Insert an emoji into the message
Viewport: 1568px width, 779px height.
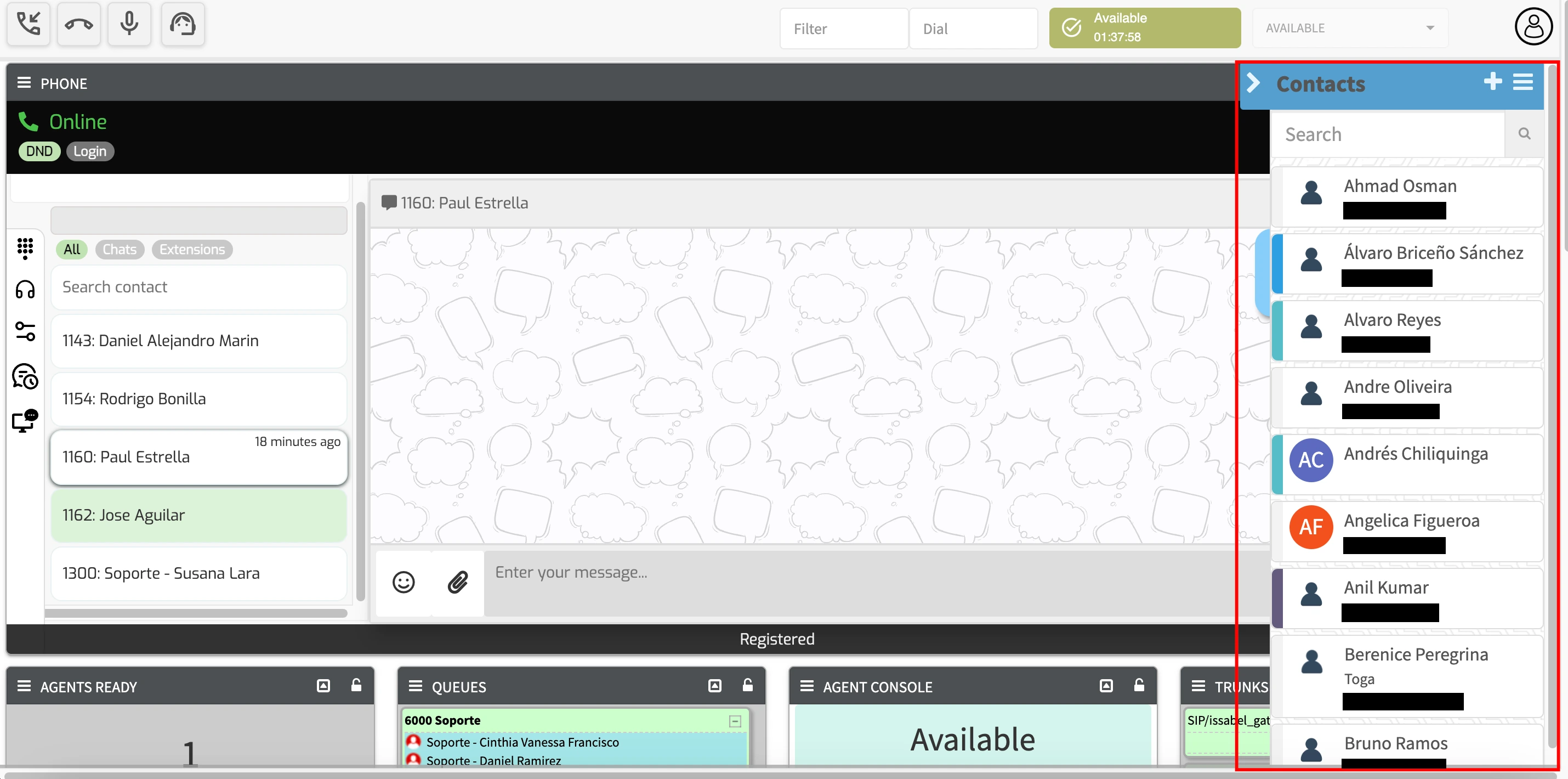click(403, 582)
